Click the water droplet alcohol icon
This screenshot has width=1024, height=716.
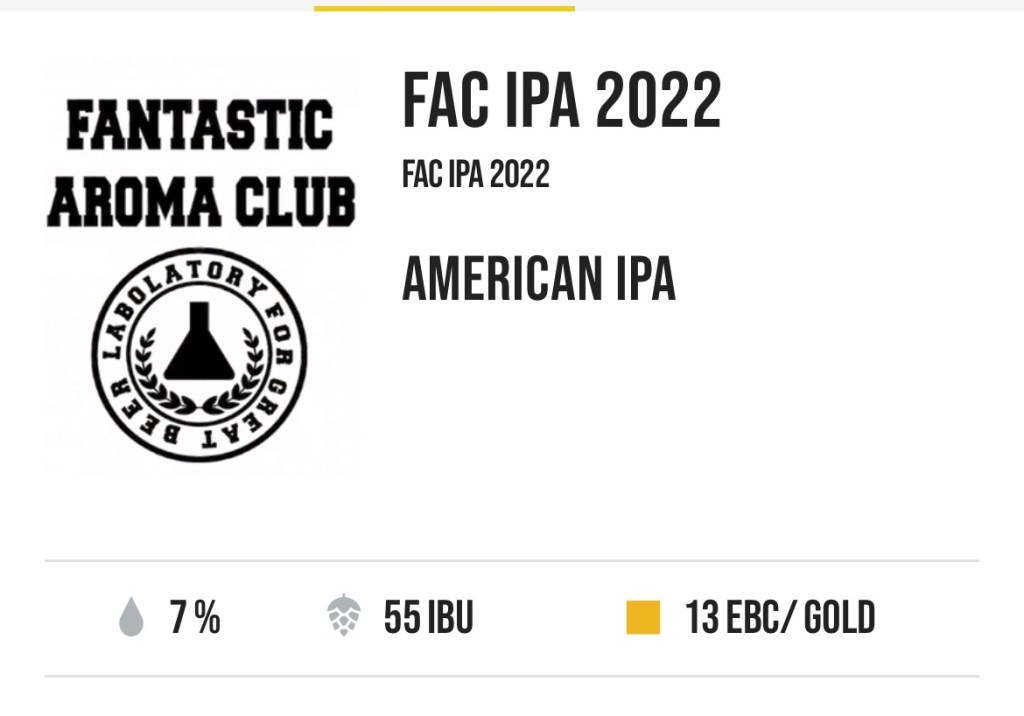(x=131, y=619)
